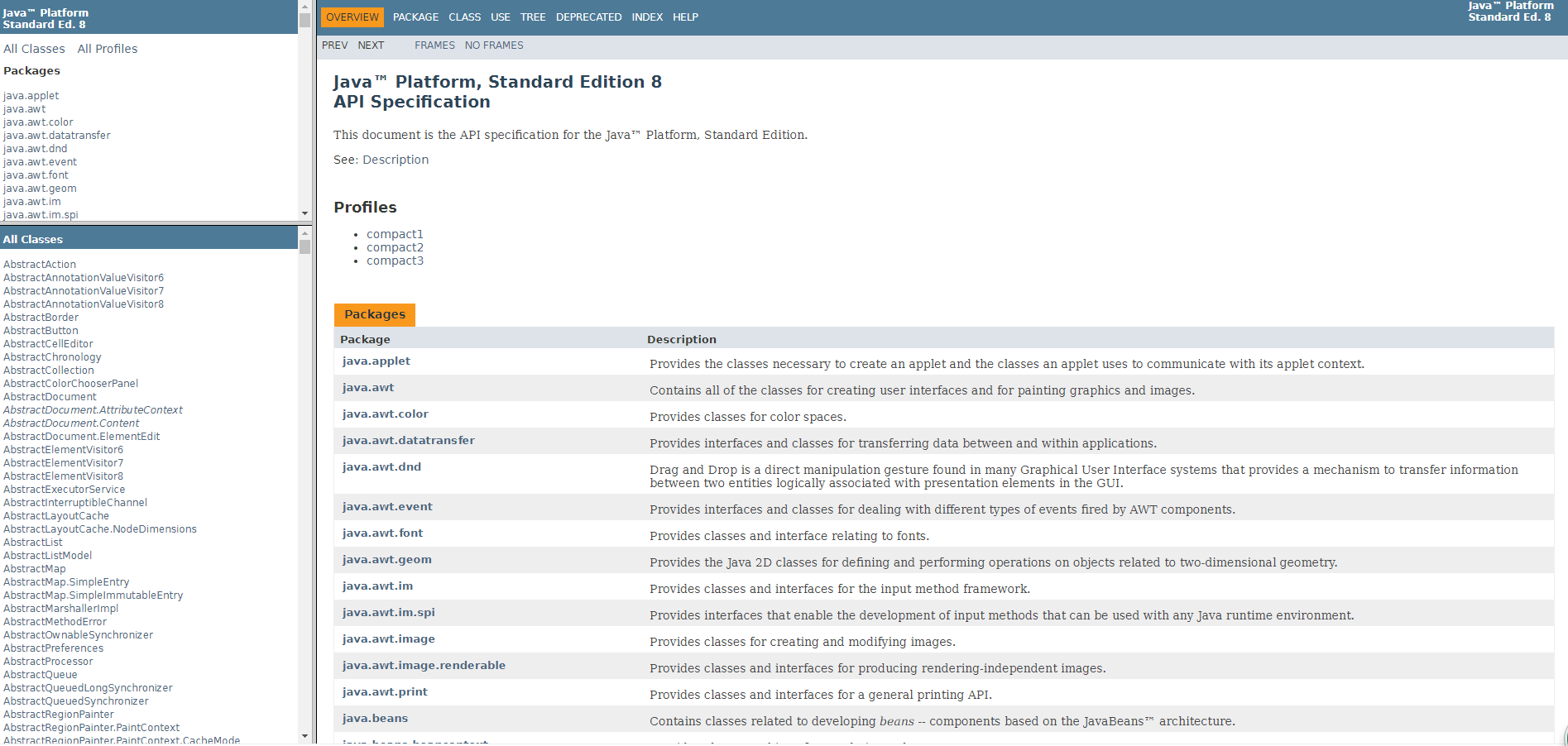Open the HELP navigation link
The height and width of the screenshot is (746, 1568).
685,17
